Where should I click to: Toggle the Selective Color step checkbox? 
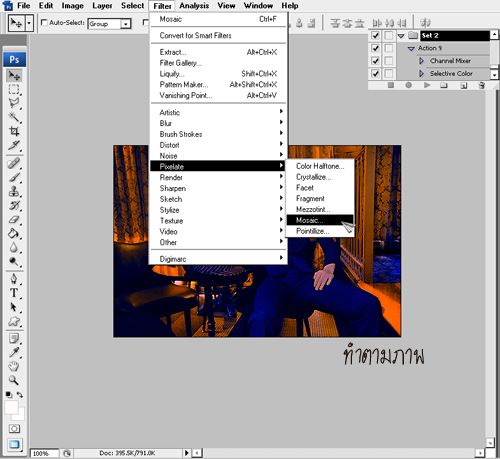pos(375,73)
